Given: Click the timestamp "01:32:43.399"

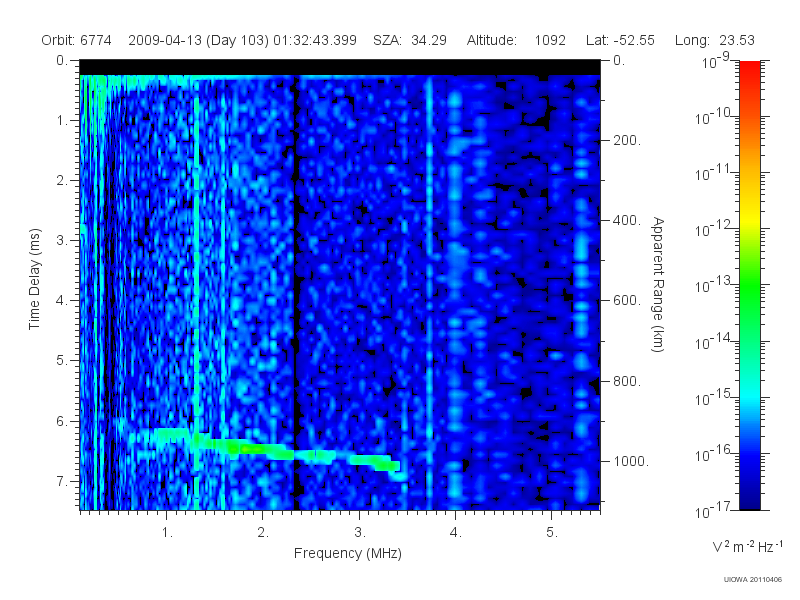Looking at the screenshot, I should (315, 40).
